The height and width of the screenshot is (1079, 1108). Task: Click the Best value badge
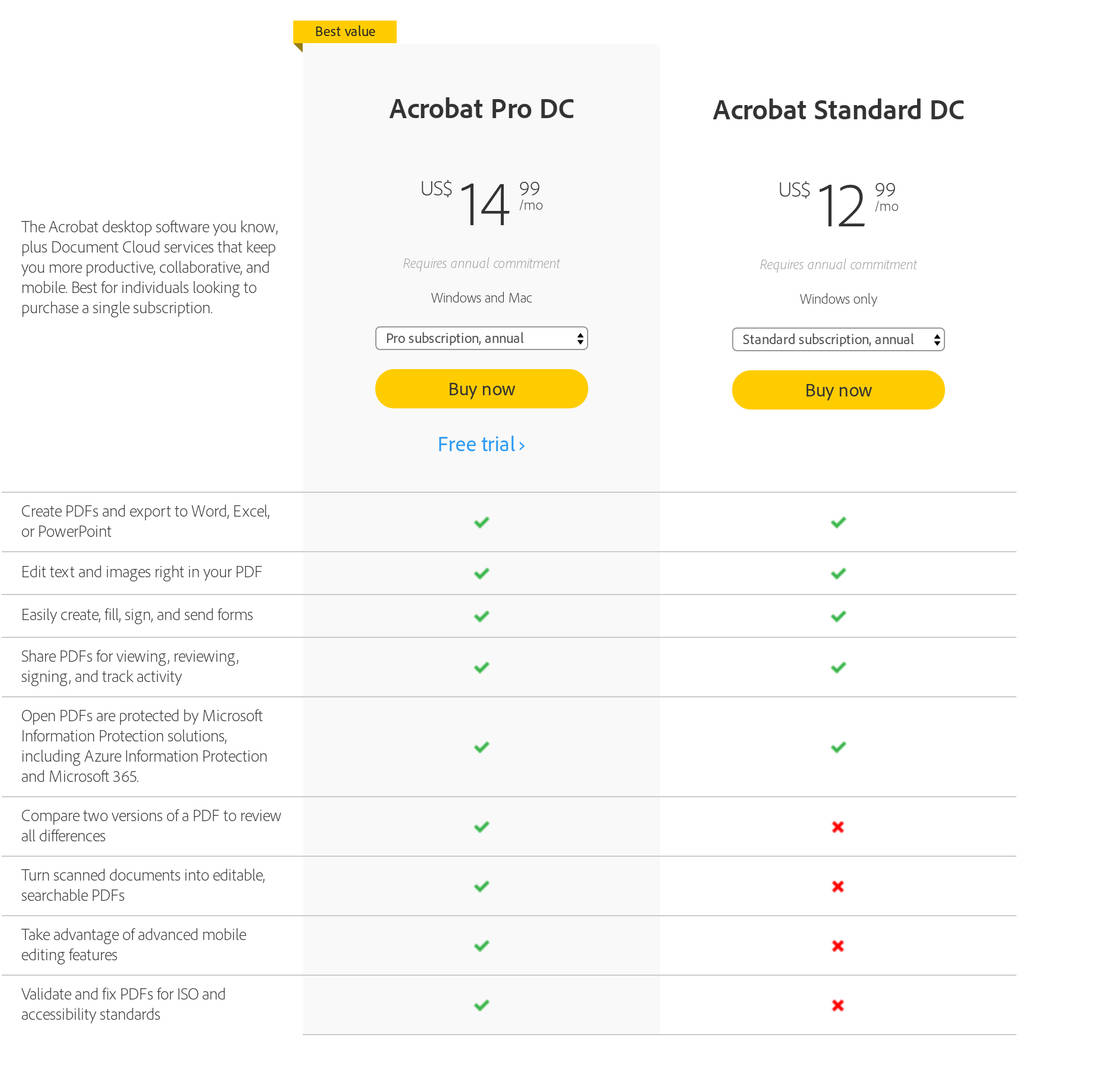(x=344, y=31)
